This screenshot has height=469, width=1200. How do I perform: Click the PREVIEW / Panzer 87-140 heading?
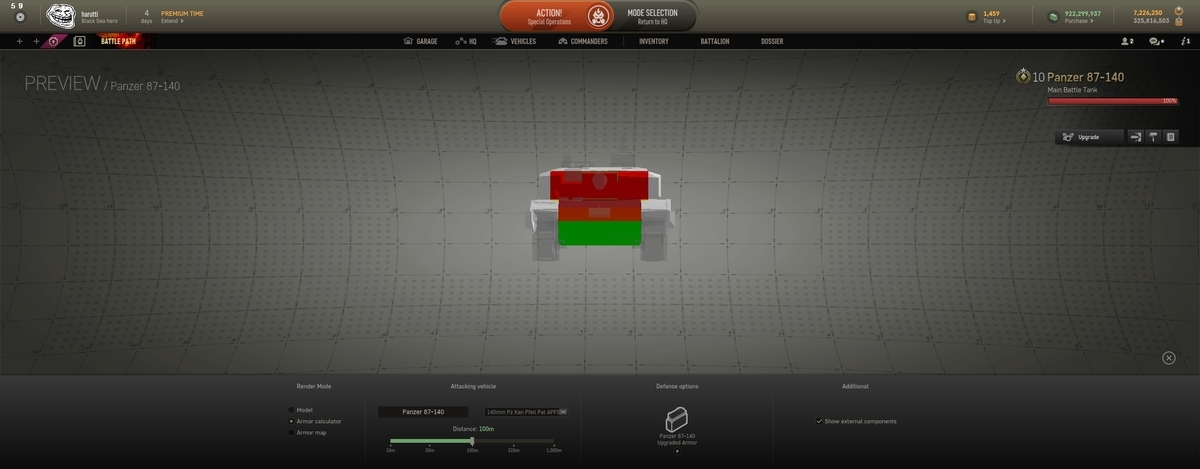click(x=102, y=83)
